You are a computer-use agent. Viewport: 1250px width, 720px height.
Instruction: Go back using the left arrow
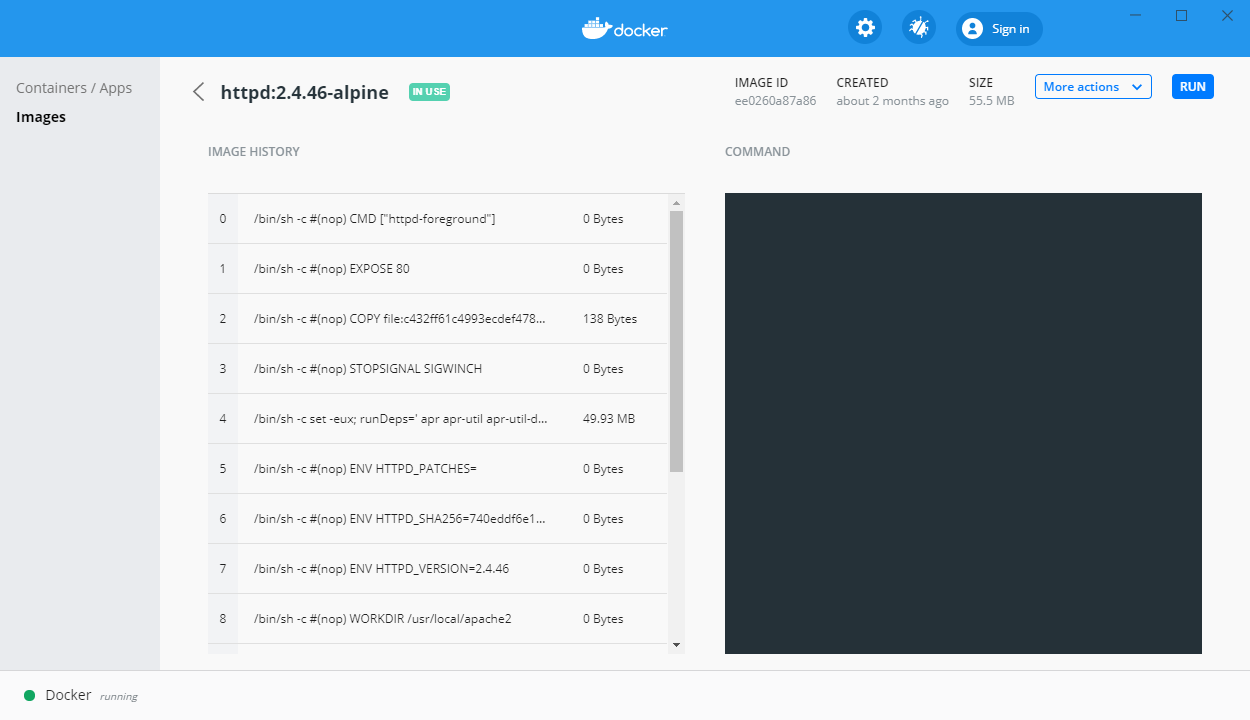tap(198, 92)
